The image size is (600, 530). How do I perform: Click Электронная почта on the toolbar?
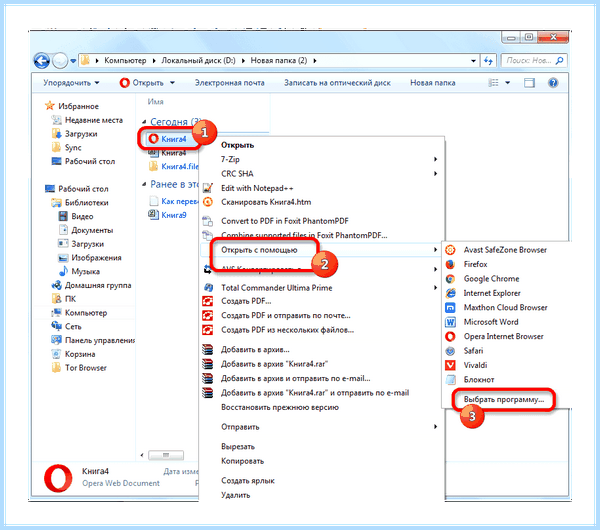coord(230,83)
